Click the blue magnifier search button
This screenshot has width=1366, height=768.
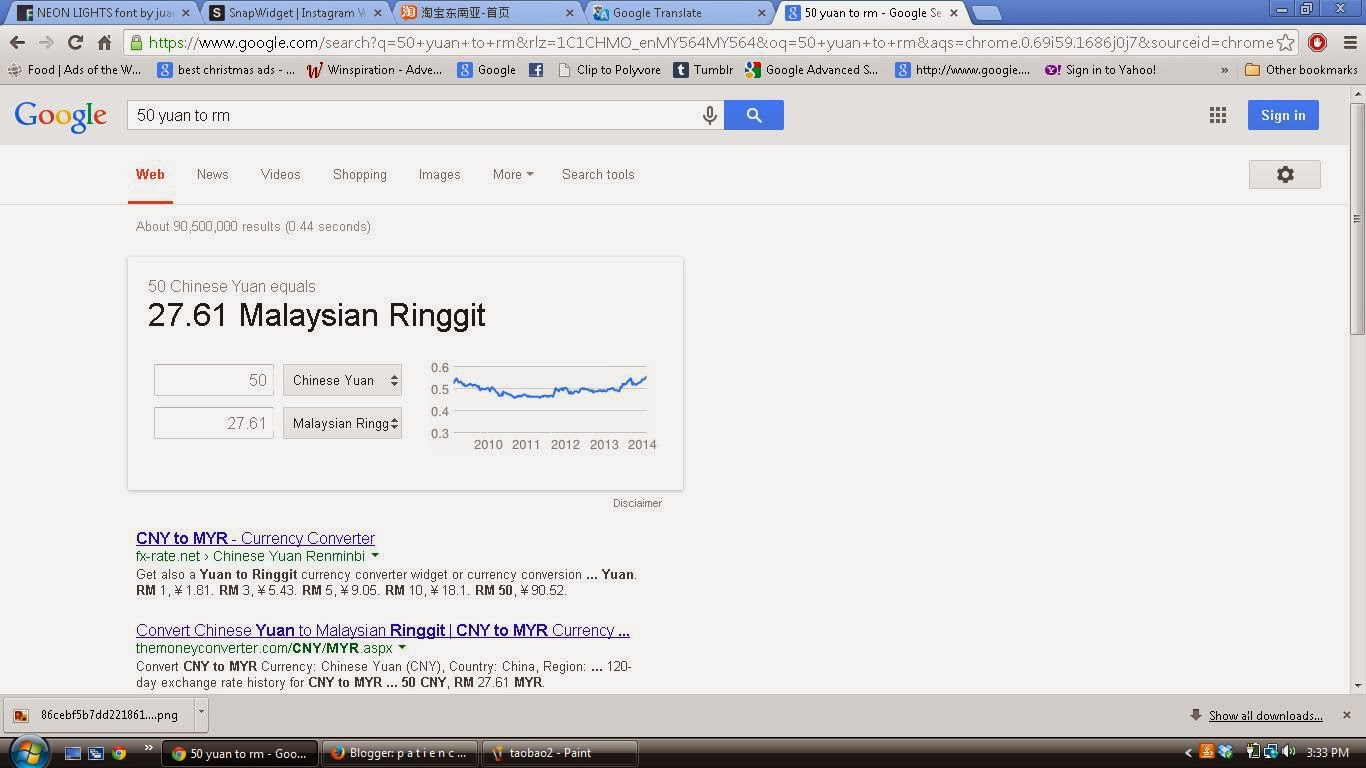point(754,115)
